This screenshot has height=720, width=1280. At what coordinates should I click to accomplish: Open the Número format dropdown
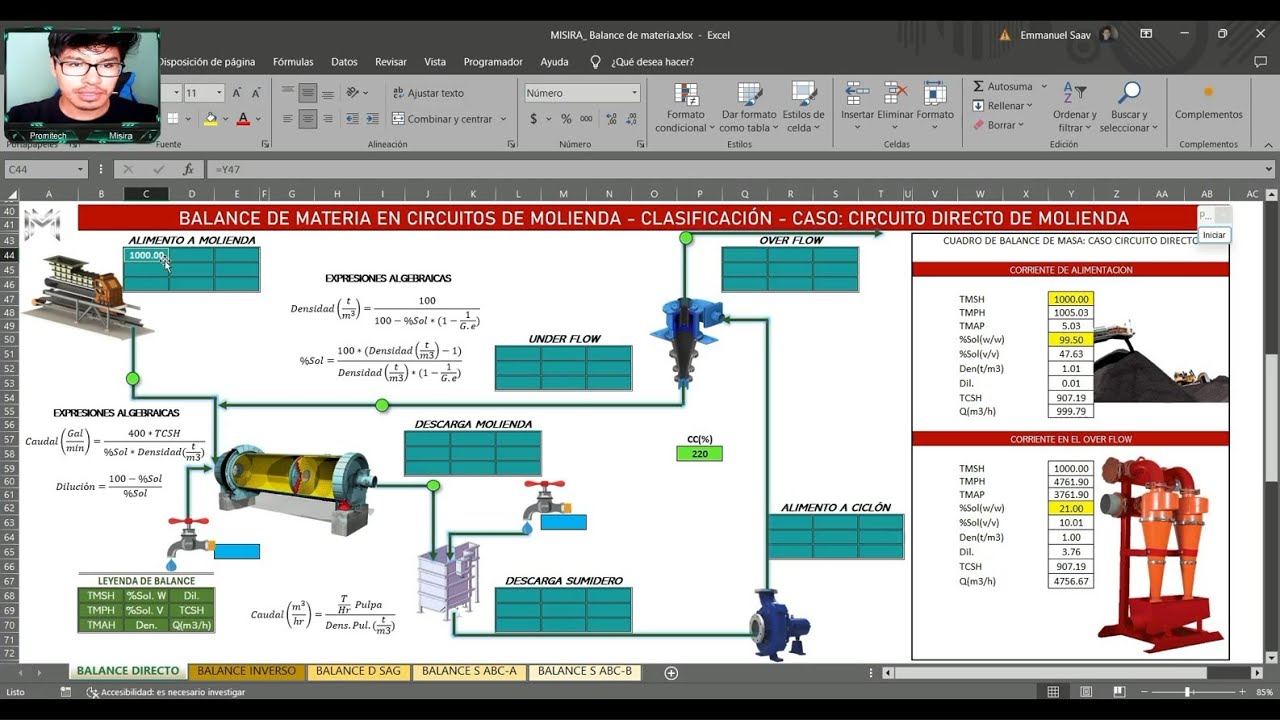634,93
